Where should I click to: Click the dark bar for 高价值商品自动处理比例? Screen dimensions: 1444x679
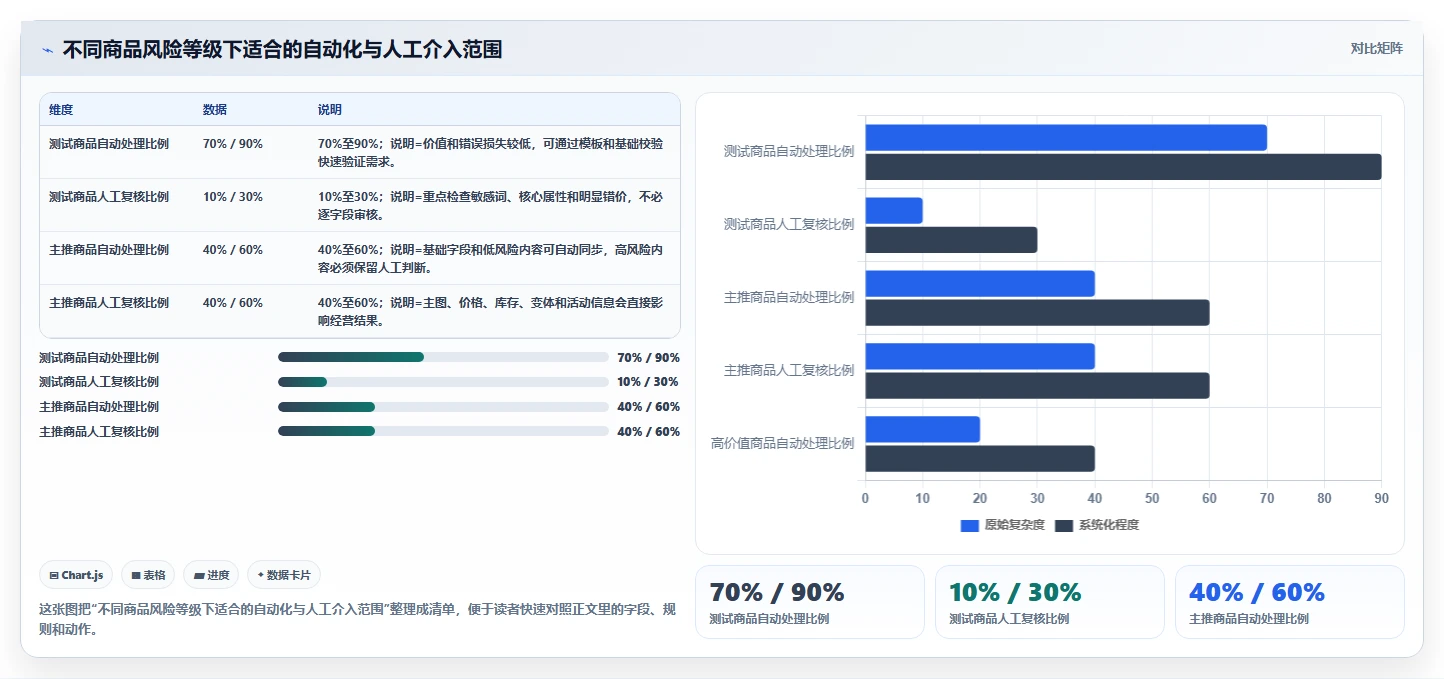pyautogui.click(x=980, y=459)
